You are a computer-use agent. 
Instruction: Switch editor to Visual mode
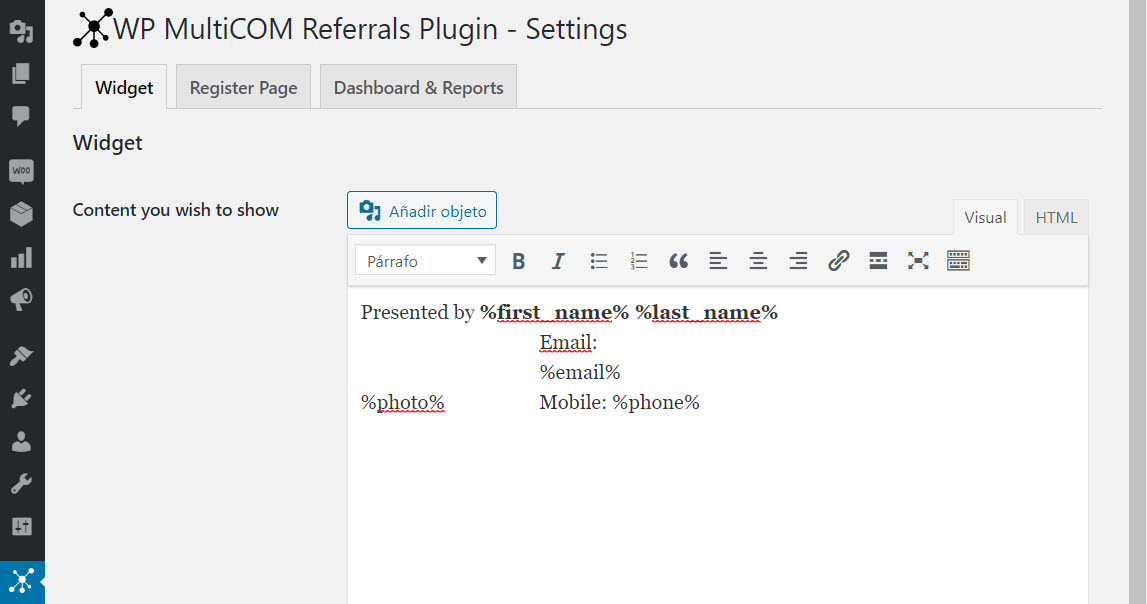(x=985, y=217)
